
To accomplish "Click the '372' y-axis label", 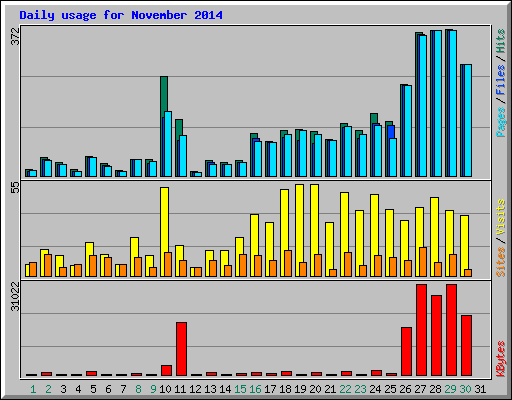I will 15,37.
